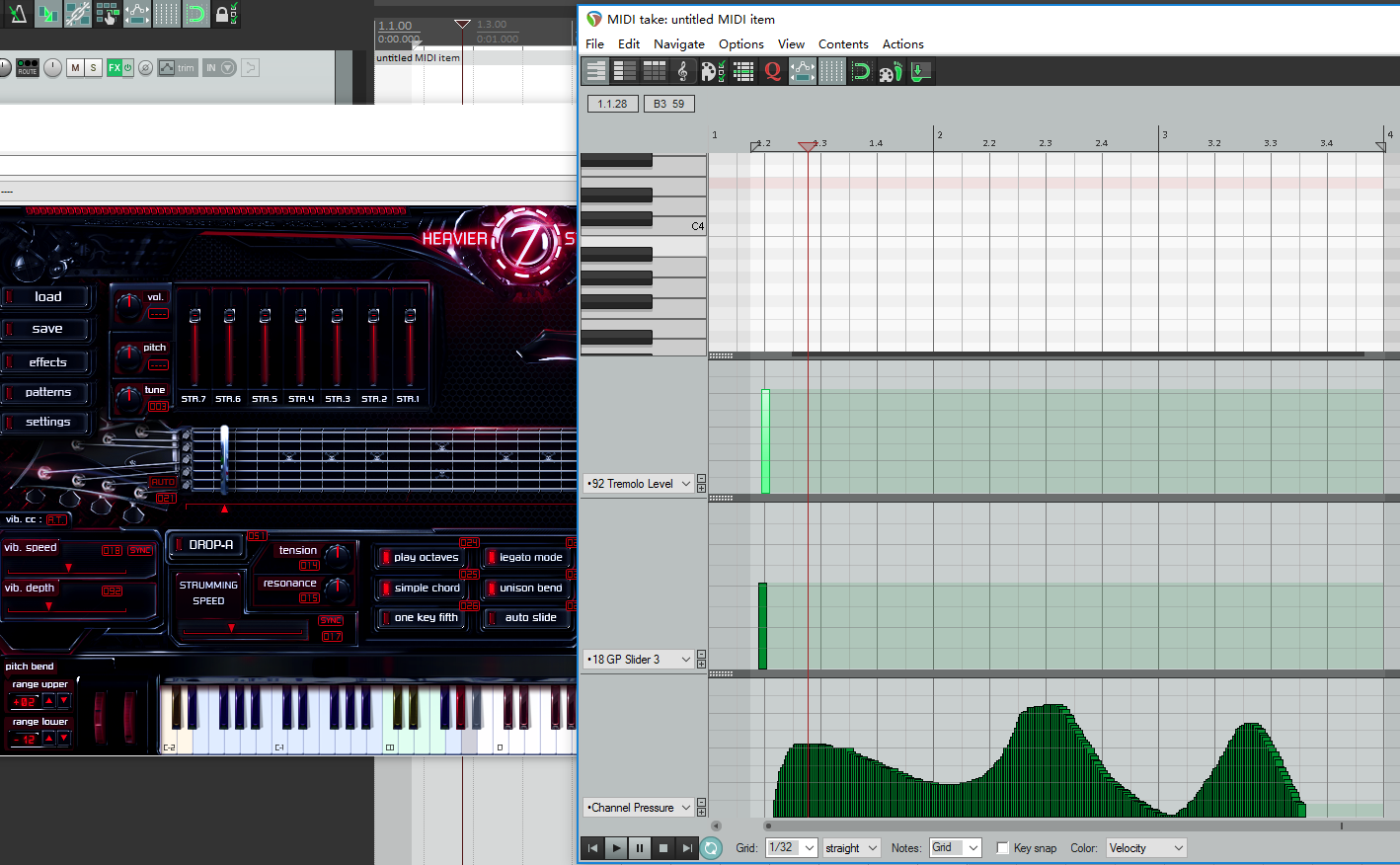Toggle legato mode option in plugin

pos(525,558)
